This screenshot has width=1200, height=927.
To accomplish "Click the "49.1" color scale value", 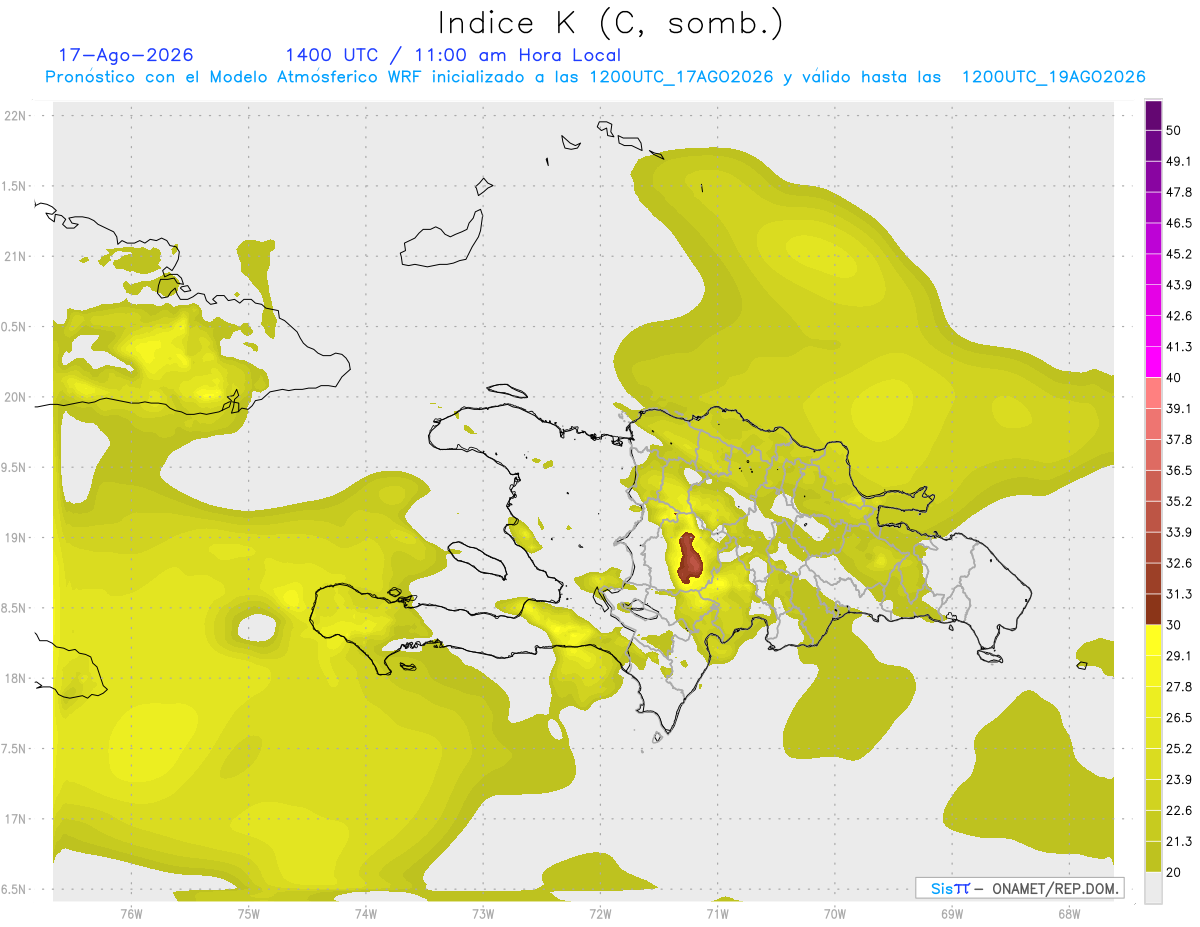I will (x=1179, y=161).
